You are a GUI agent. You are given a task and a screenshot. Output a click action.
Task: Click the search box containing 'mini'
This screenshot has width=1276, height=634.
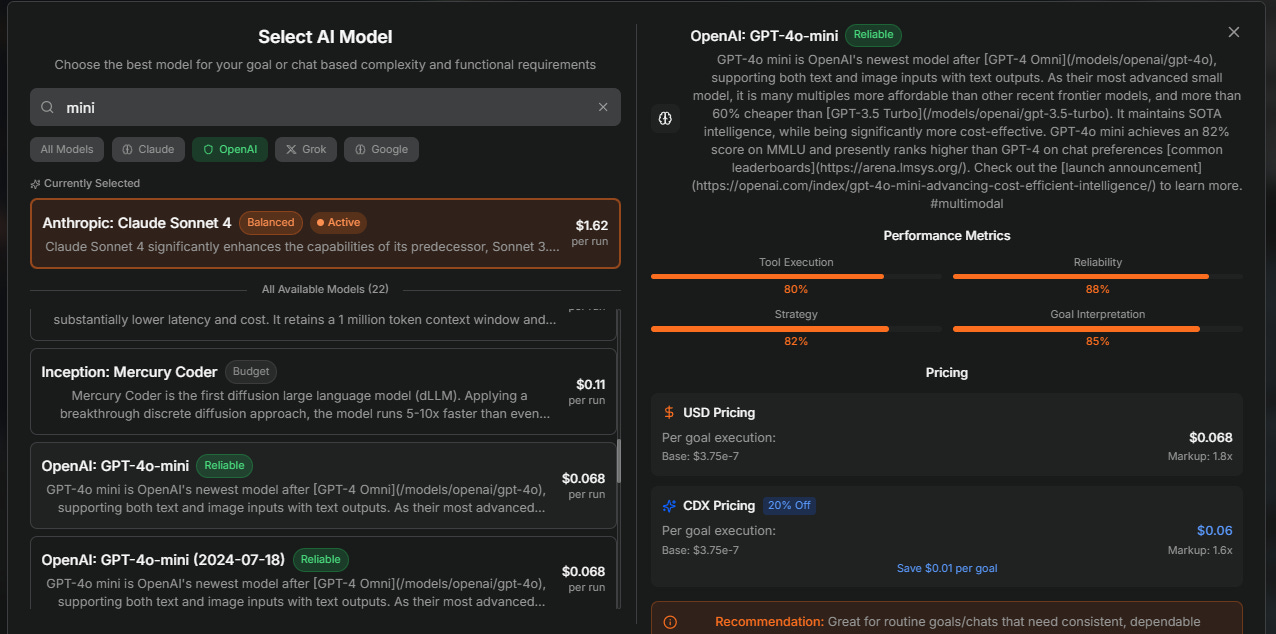(325, 107)
